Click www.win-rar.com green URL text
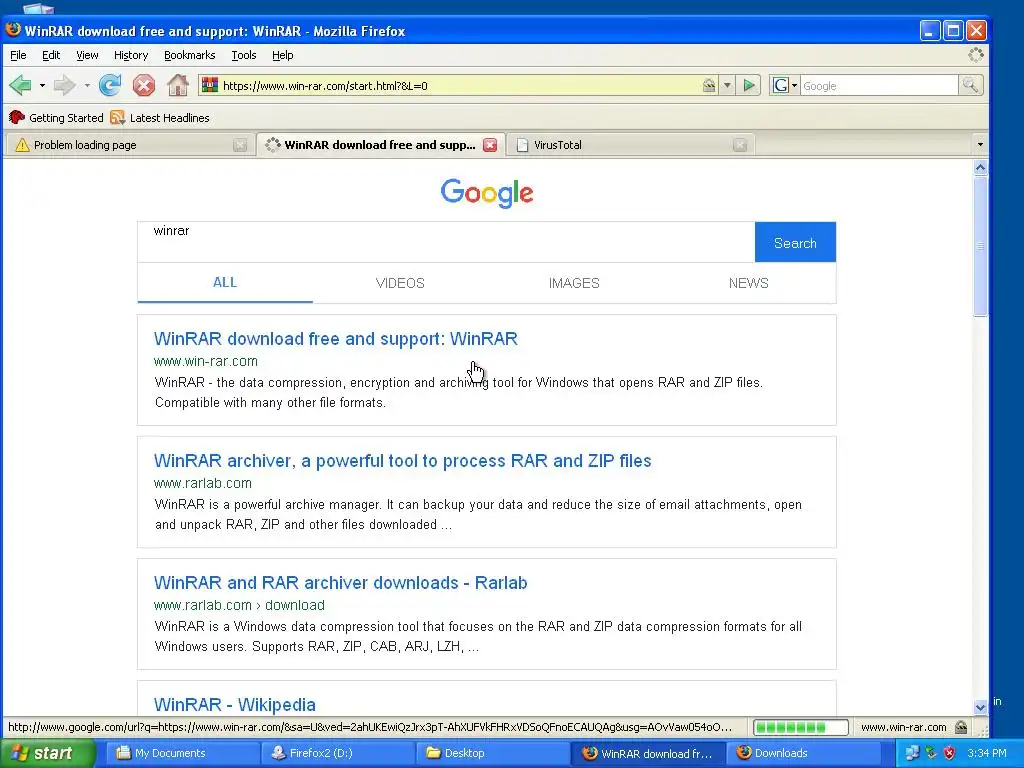This screenshot has width=1024, height=768. (x=206, y=361)
